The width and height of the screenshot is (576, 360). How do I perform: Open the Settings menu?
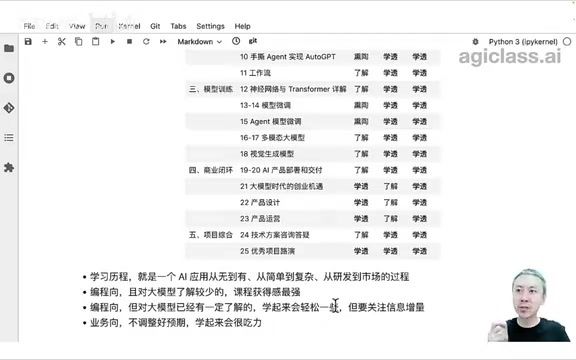click(210, 26)
